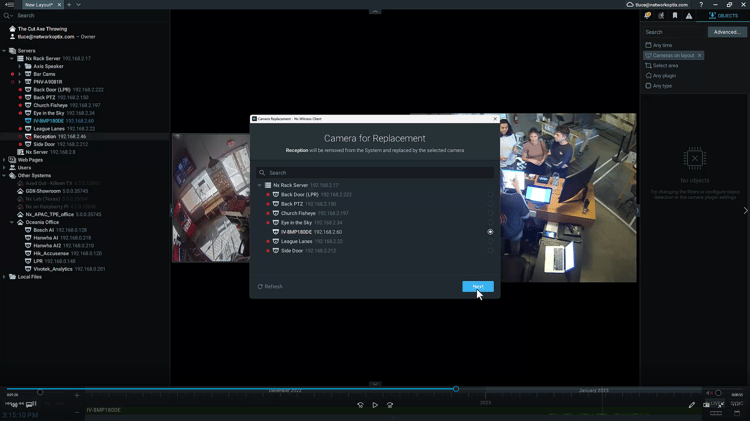This screenshot has width=750, height=421.
Task: Select Back PTZ radio button in dialog
Action: pos(490,204)
